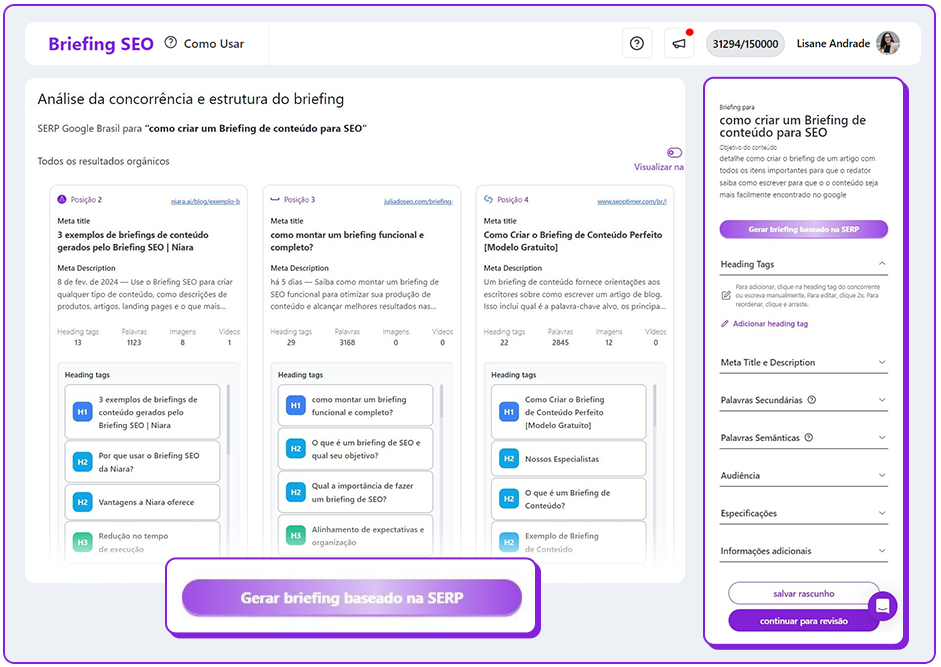The image size is (941, 667).
Task: Click meta title 'como montar um briefing funcional e completo?'
Action: (347, 241)
